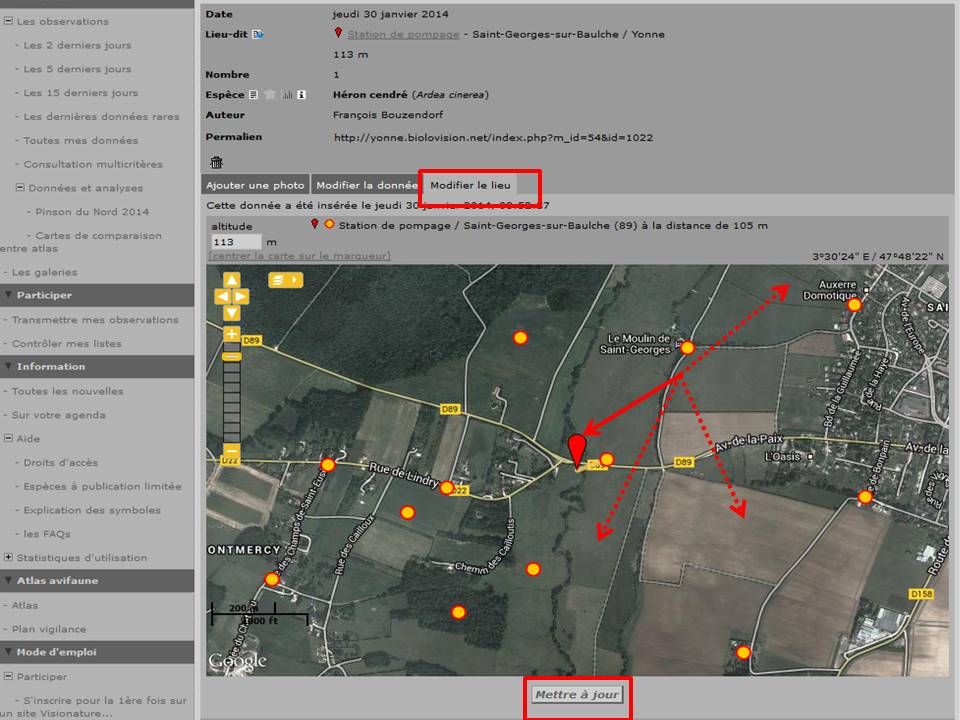Zoom in with the map plus button
960x720 pixels.
pos(231,334)
